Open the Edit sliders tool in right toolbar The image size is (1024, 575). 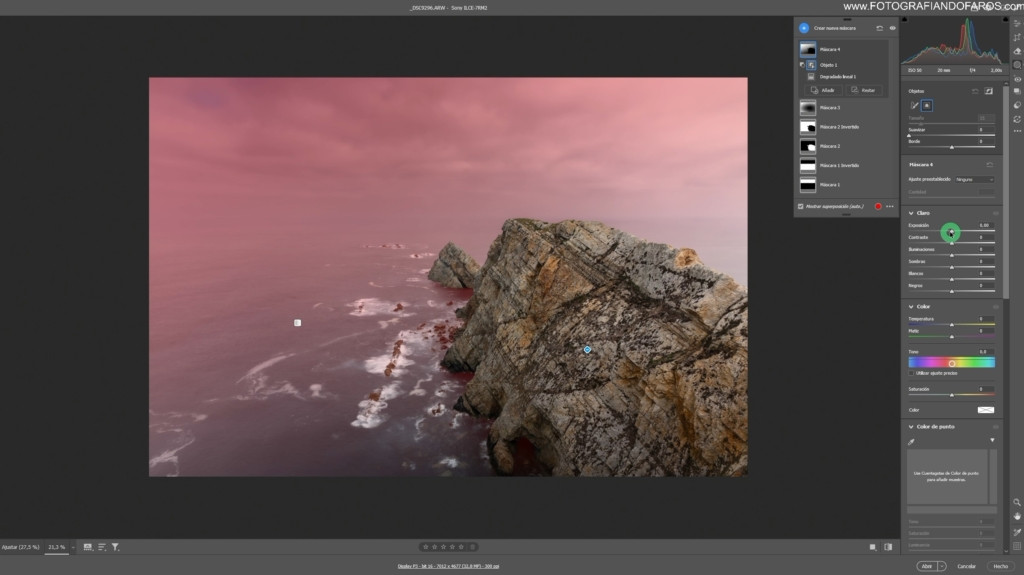1017,24
